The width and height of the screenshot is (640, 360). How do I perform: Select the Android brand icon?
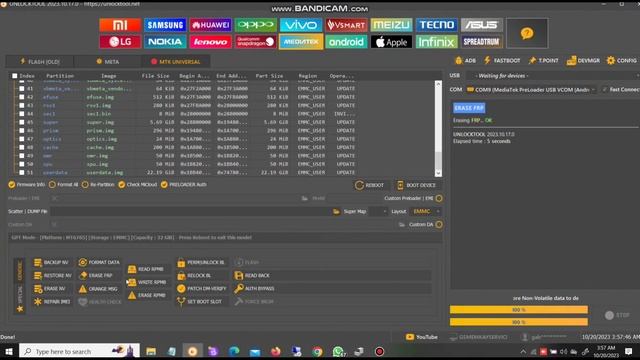point(346,42)
